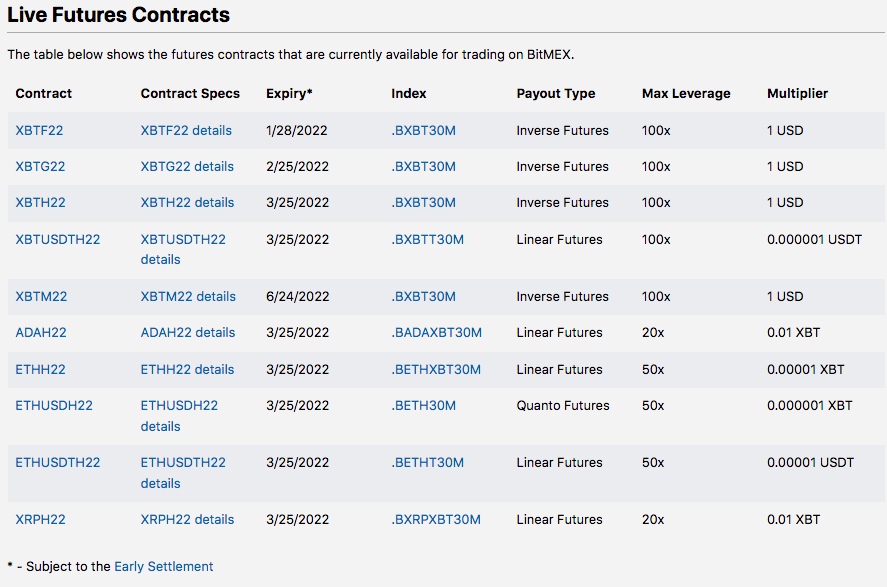Image resolution: width=887 pixels, height=587 pixels.
Task: Open .BXBTT30M index link
Action: pos(427,240)
